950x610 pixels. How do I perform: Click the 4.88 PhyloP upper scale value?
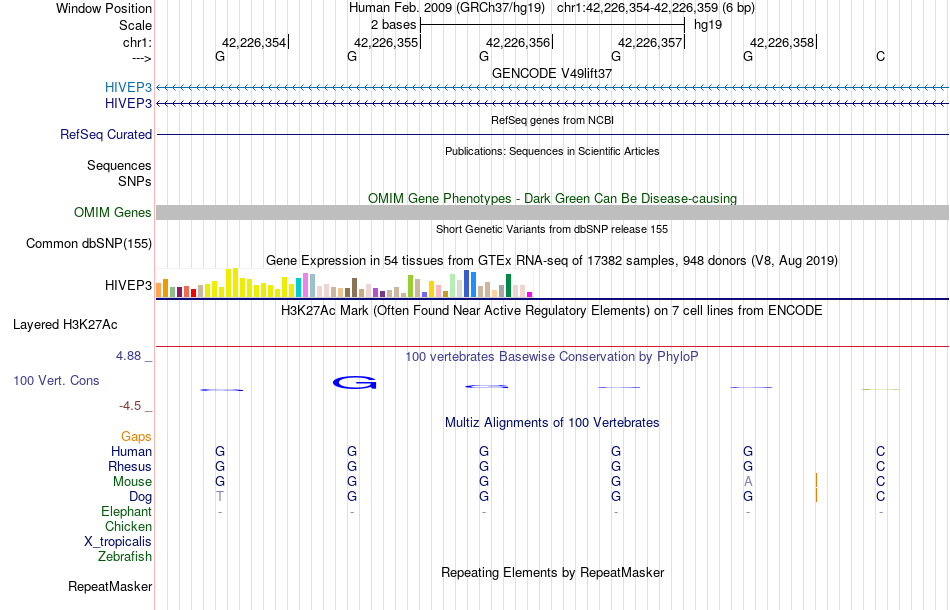(128, 356)
